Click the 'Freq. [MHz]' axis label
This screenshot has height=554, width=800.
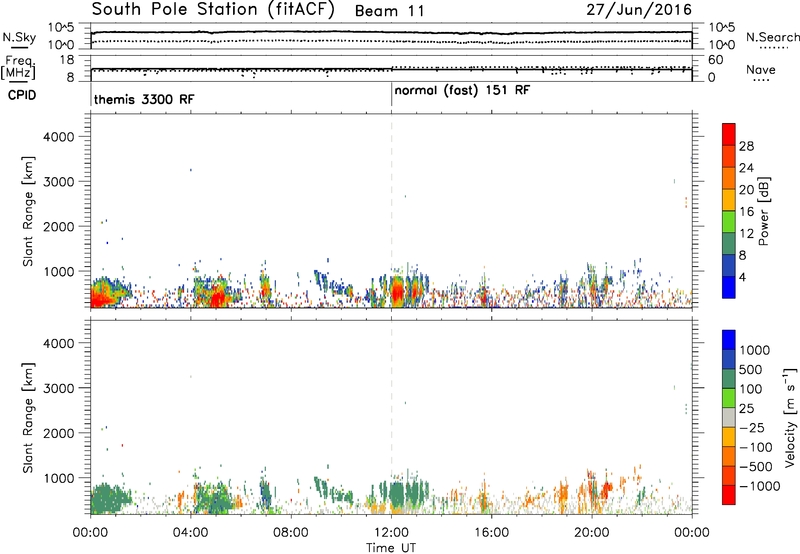[x=20, y=67]
